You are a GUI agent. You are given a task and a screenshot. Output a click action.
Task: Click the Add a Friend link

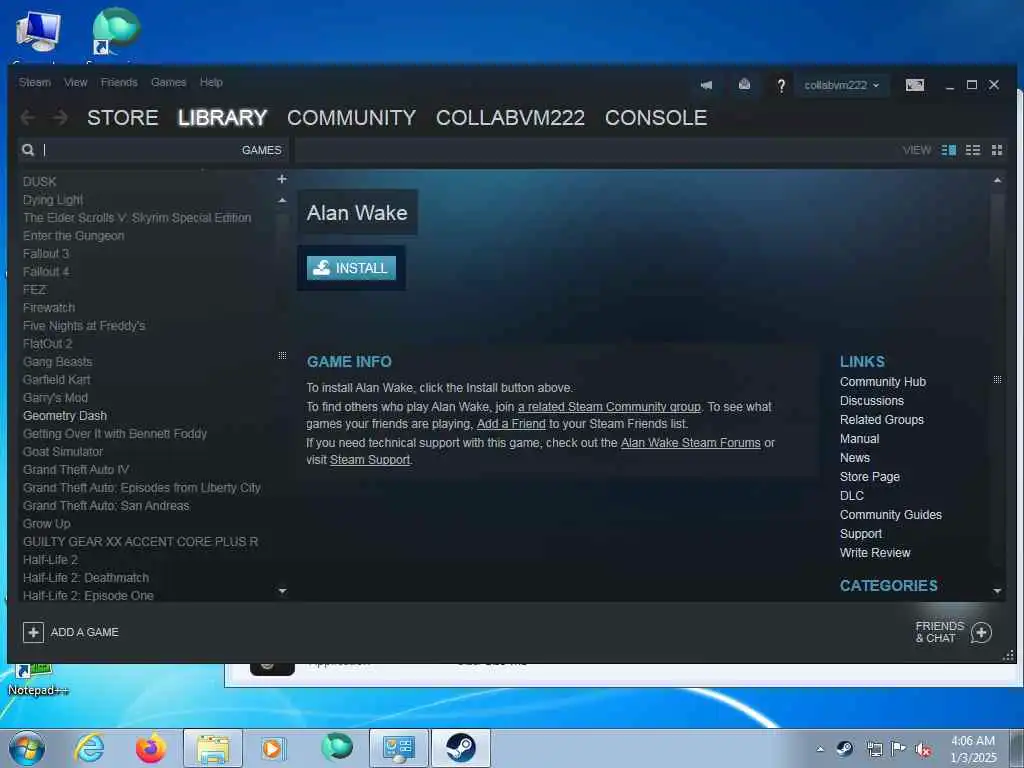click(511, 424)
